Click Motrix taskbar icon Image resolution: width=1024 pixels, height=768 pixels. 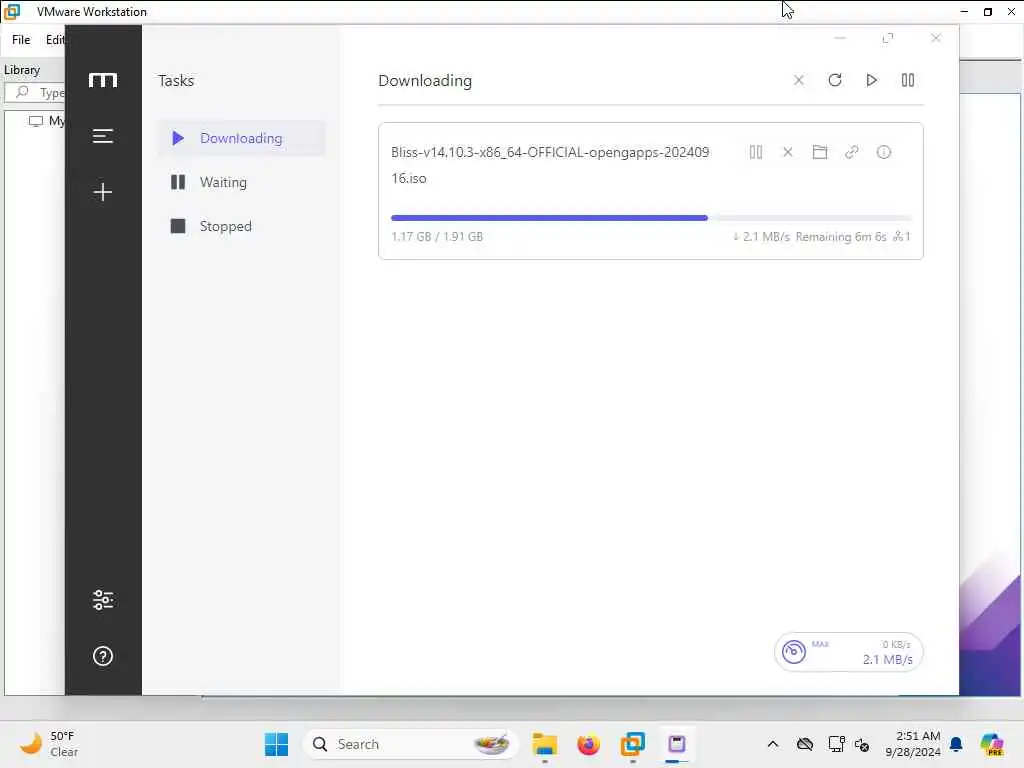coord(677,744)
